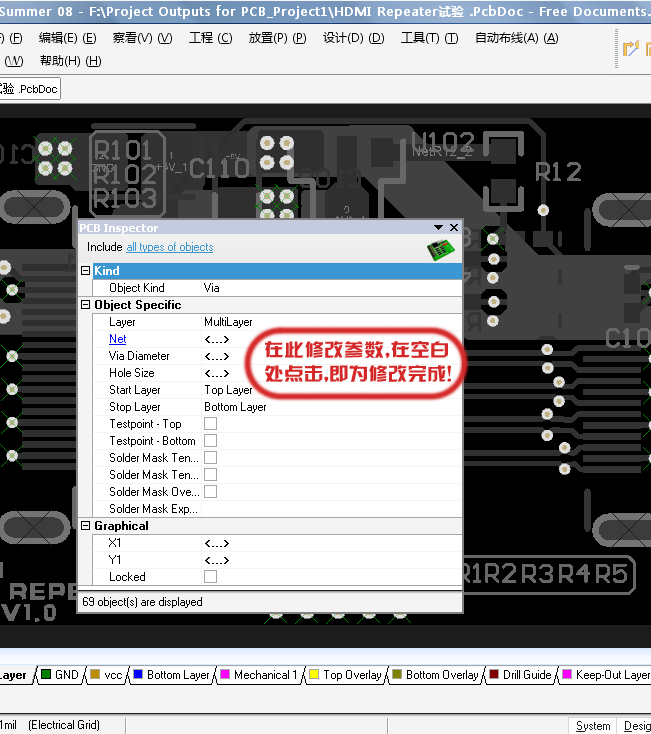Edit the Hole Size value field
Viewport: 651px width, 734px height.
coord(331,373)
